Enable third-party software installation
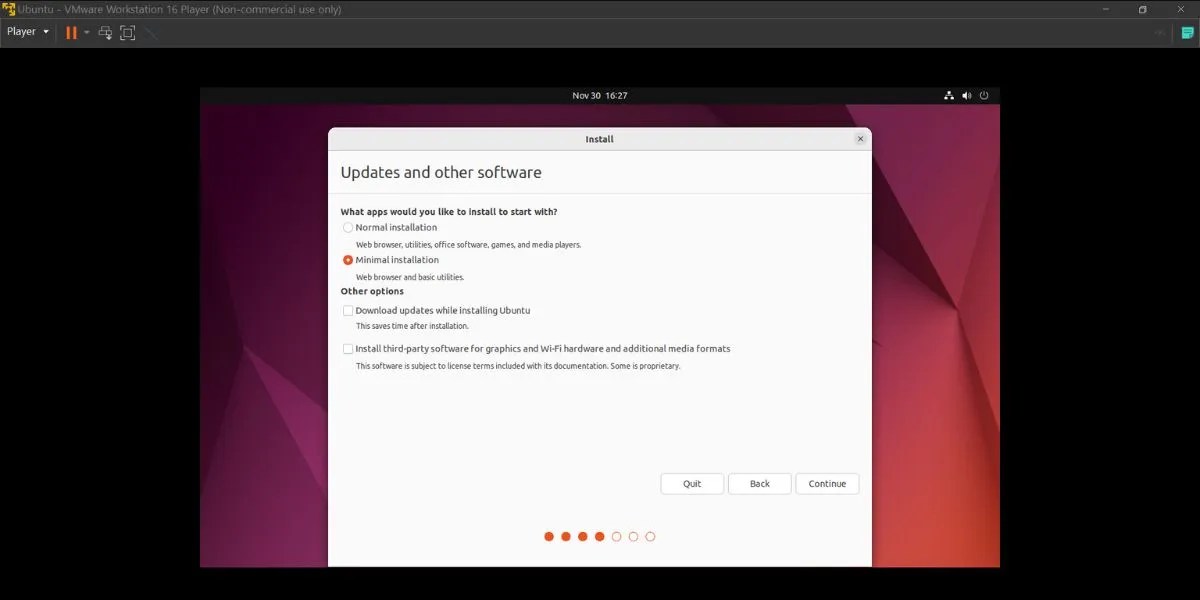Viewport: 1200px width, 600px height. click(x=347, y=348)
